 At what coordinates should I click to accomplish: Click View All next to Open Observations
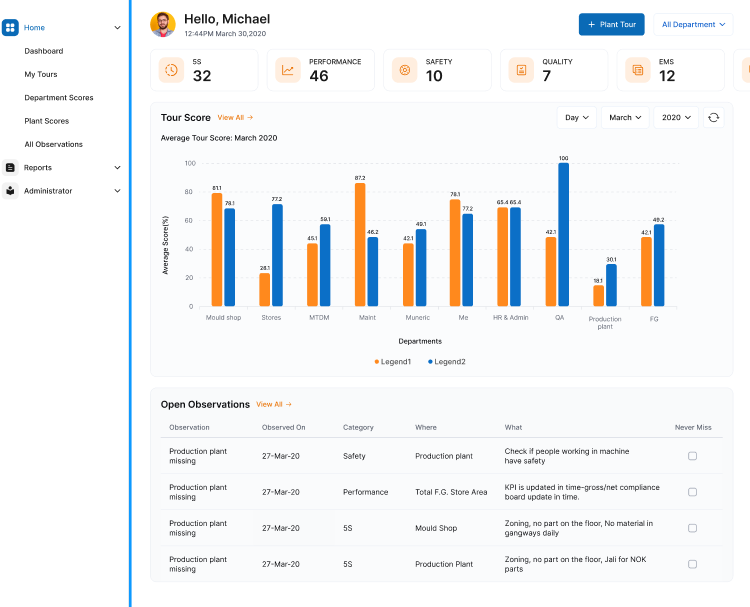click(274, 405)
